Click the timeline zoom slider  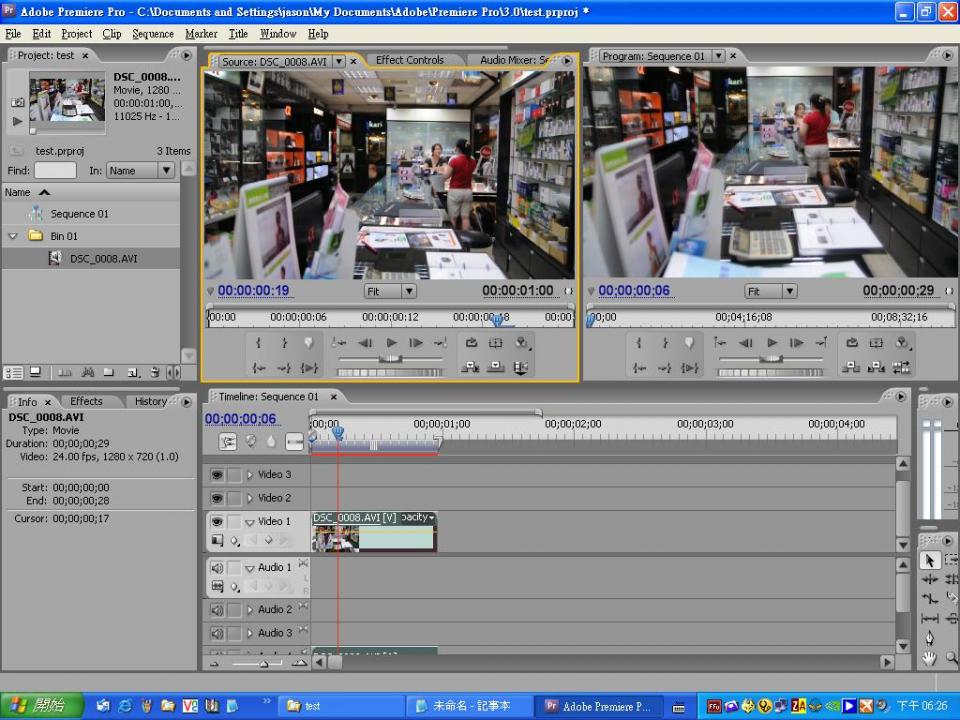pyautogui.click(x=264, y=662)
